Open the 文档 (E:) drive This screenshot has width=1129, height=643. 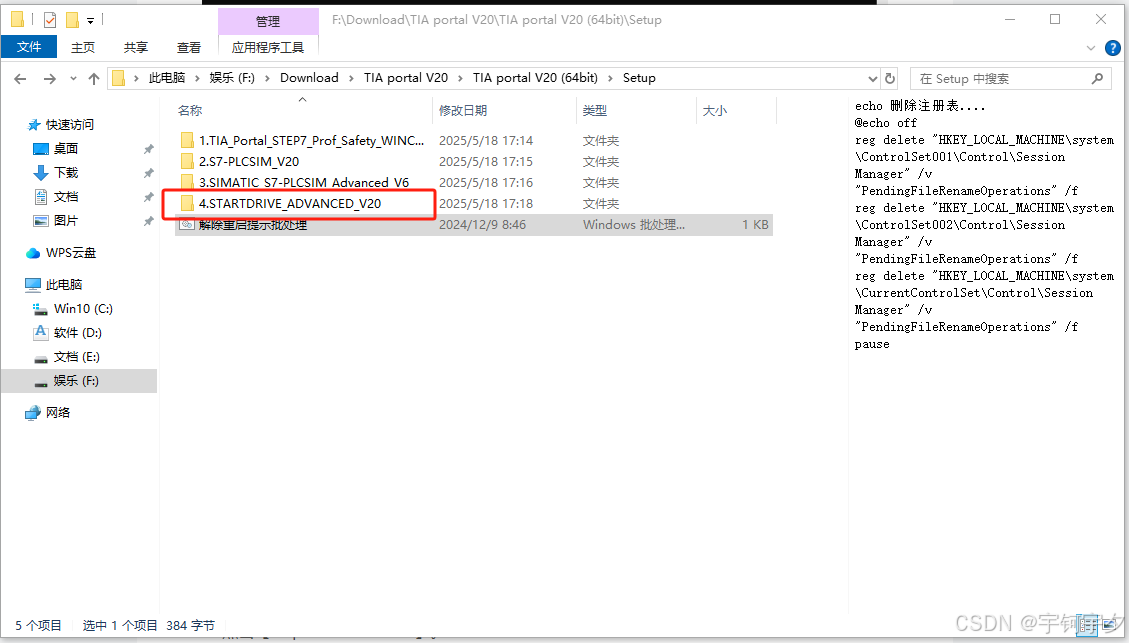[76, 356]
